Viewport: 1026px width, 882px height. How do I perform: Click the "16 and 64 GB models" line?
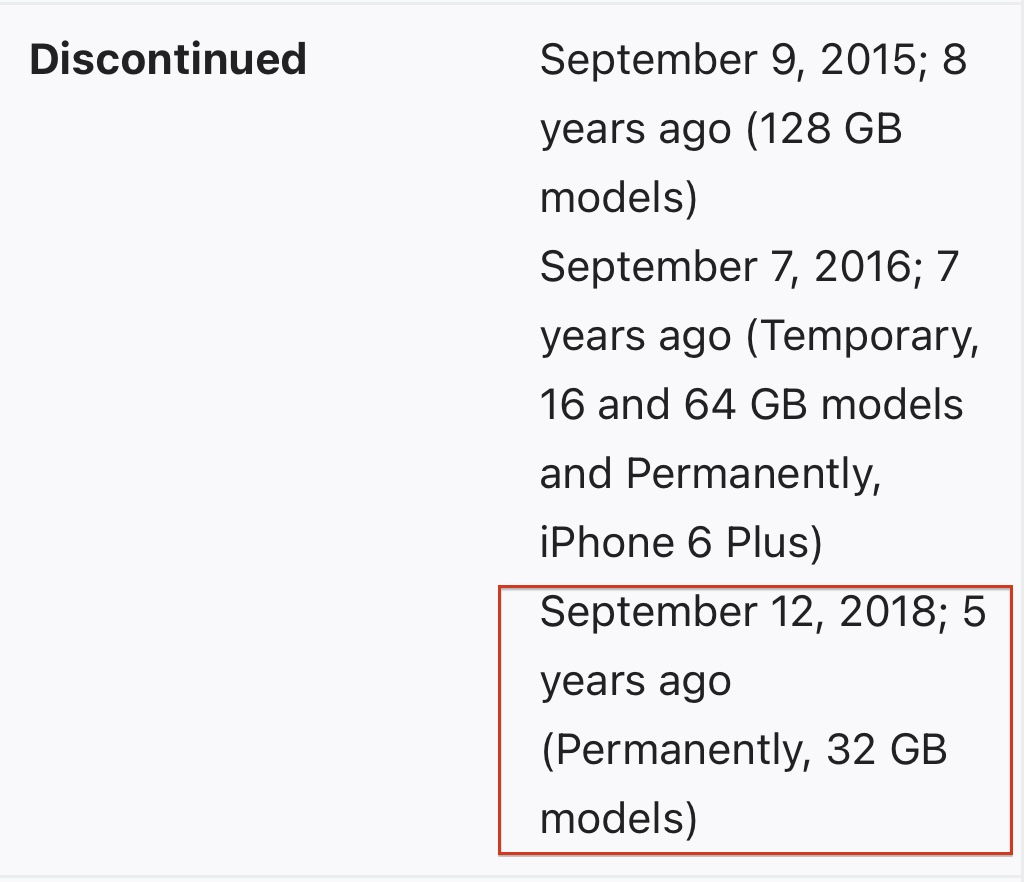[751, 405]
